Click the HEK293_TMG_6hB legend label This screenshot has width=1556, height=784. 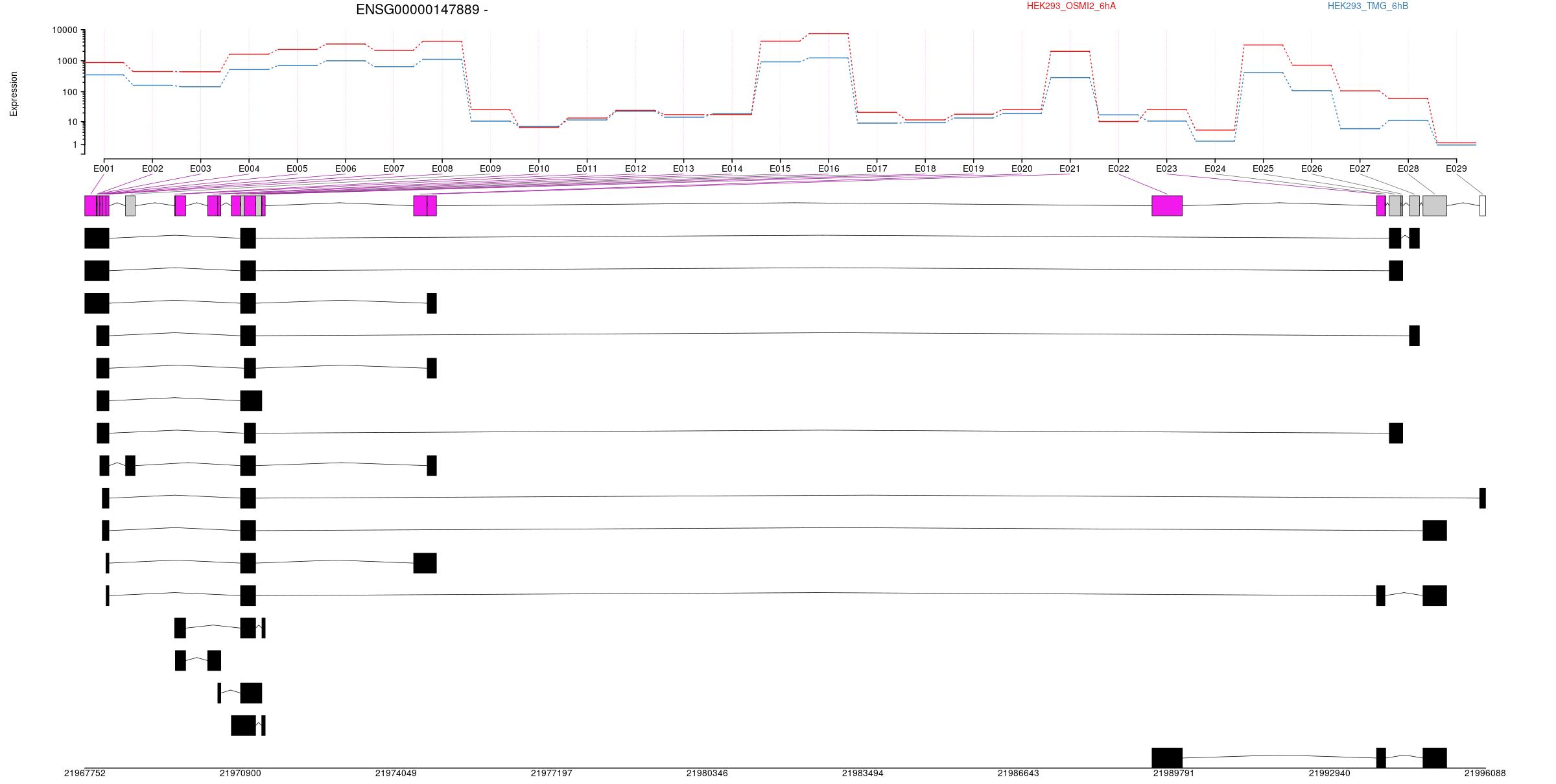pyautogui.click(x=1368, y=6)
